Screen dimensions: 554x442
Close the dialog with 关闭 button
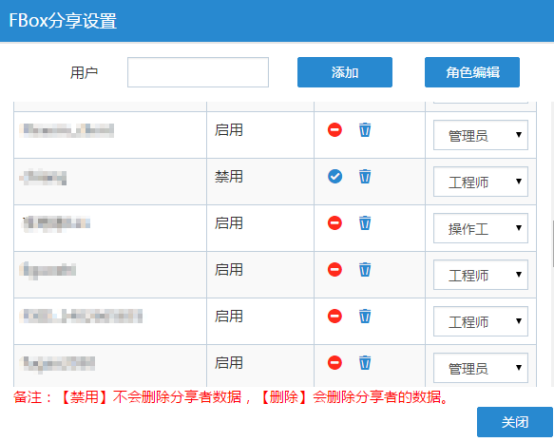pyautogui.click(x=515, y=422)
